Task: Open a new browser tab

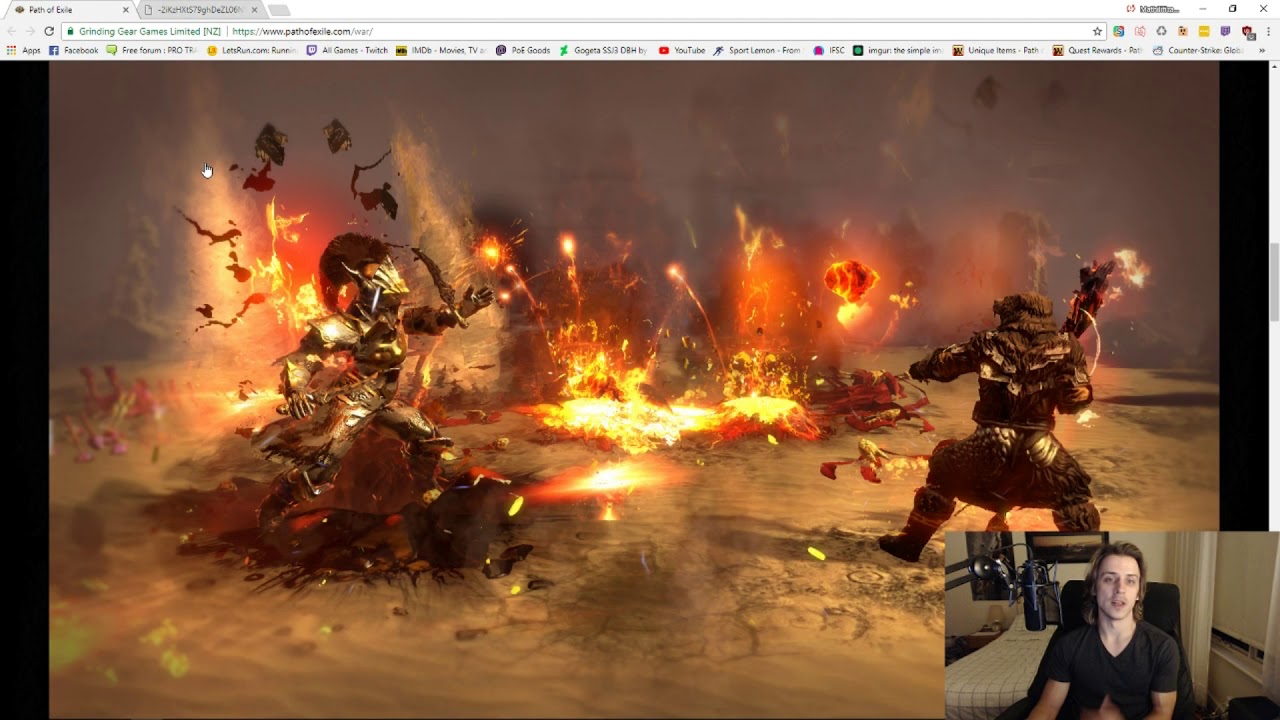Action: tap(279, 10)
